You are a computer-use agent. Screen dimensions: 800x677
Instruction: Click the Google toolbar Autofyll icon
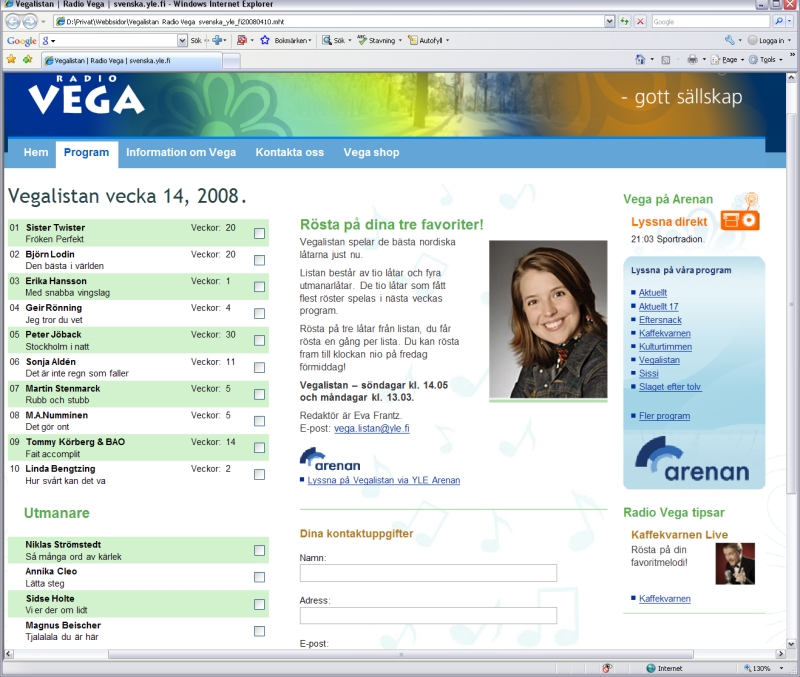pyautogui.click(x=413, y=40)
